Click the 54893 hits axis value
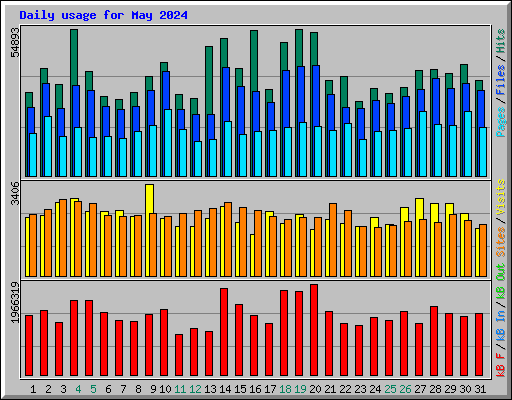Screen dimensions: 512x400 [15, 42]
